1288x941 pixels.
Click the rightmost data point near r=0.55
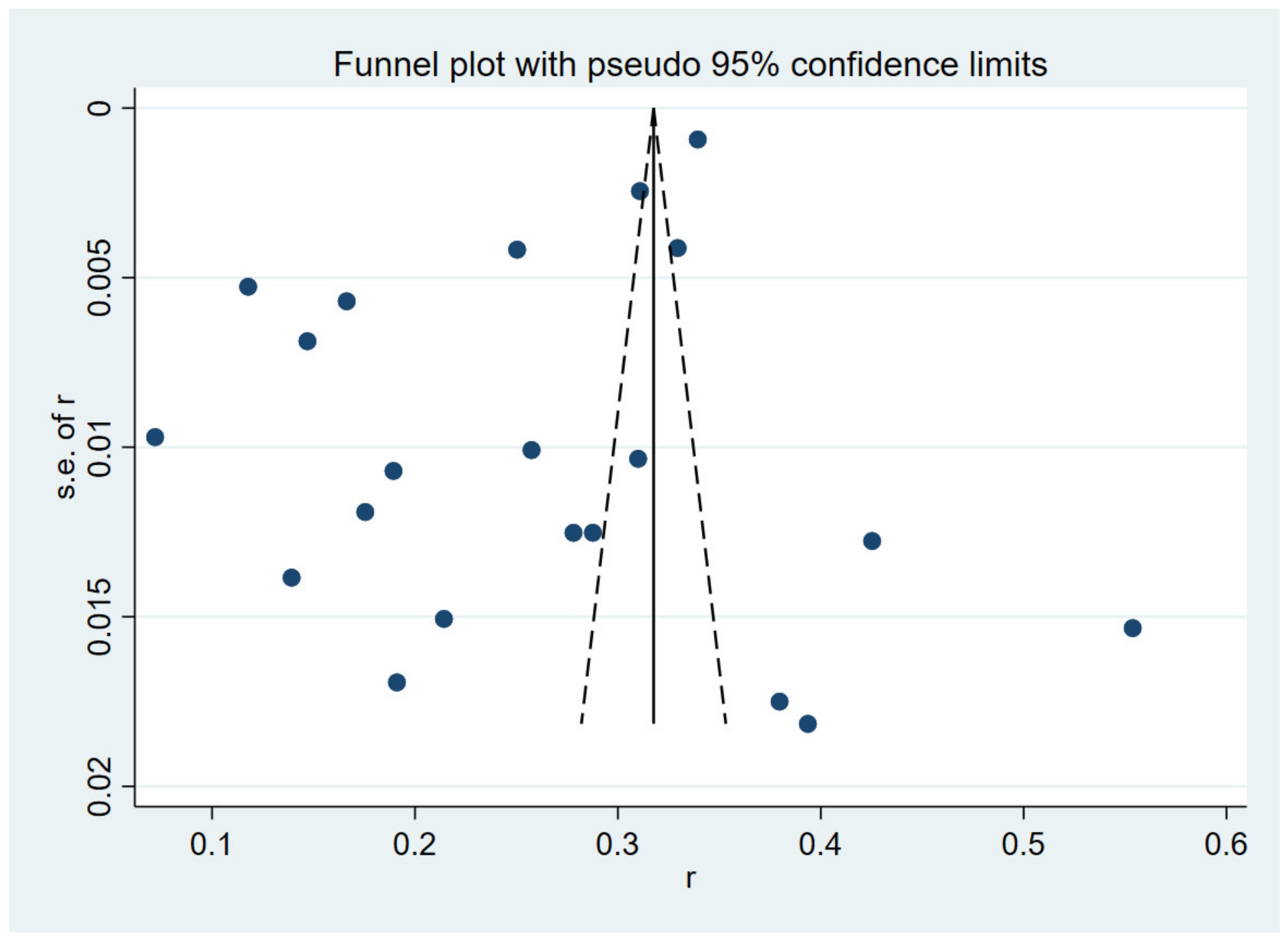coord(1132,628)
